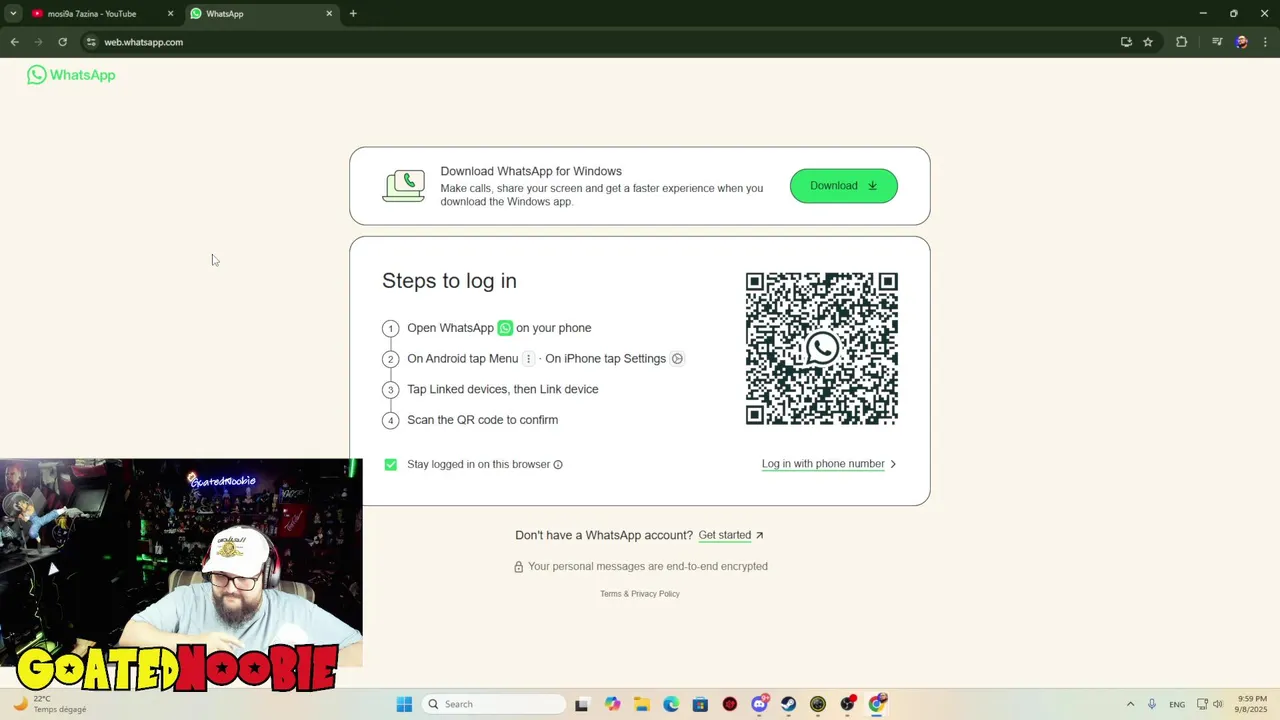Open the Chrome three-dot menu
1280x720 pixels.
click(x=1266, y=42)
